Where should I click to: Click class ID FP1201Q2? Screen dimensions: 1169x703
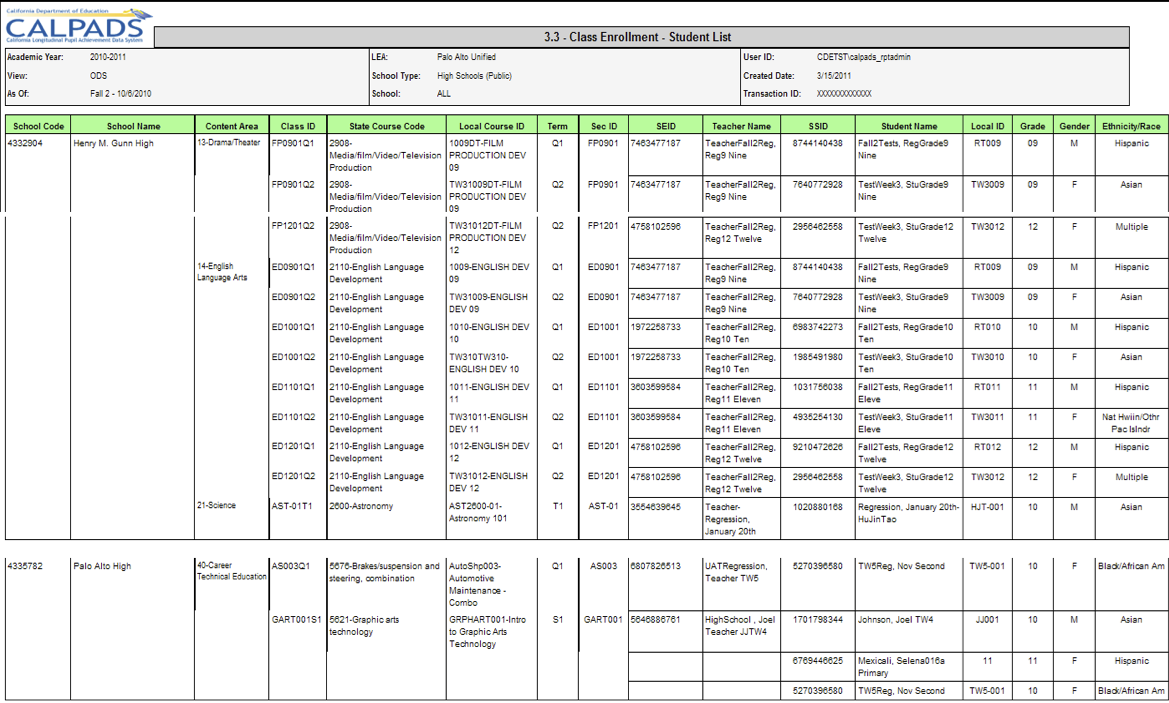(293, 226)
